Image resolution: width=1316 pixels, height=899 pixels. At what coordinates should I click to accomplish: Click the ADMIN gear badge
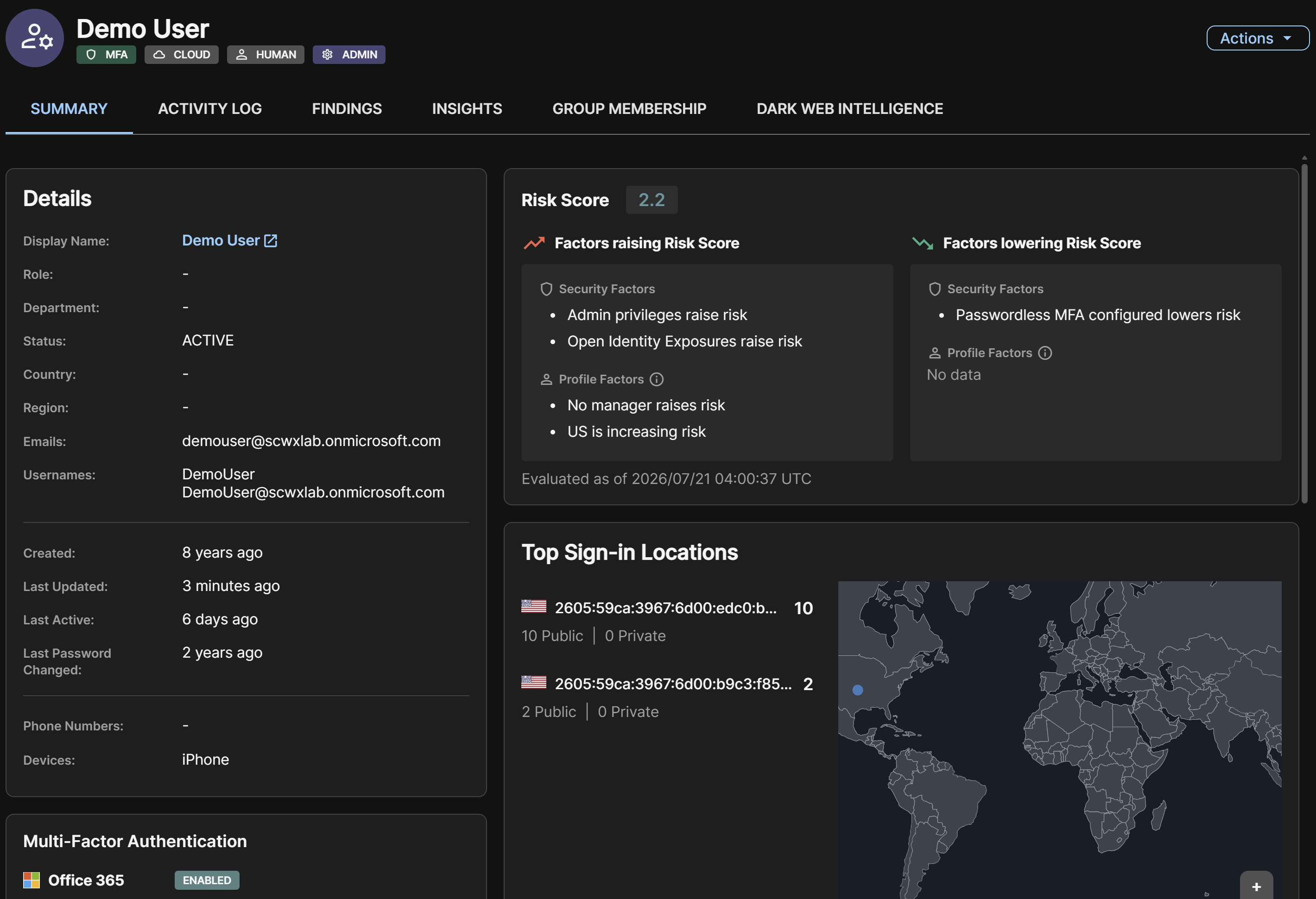point(349,54)
